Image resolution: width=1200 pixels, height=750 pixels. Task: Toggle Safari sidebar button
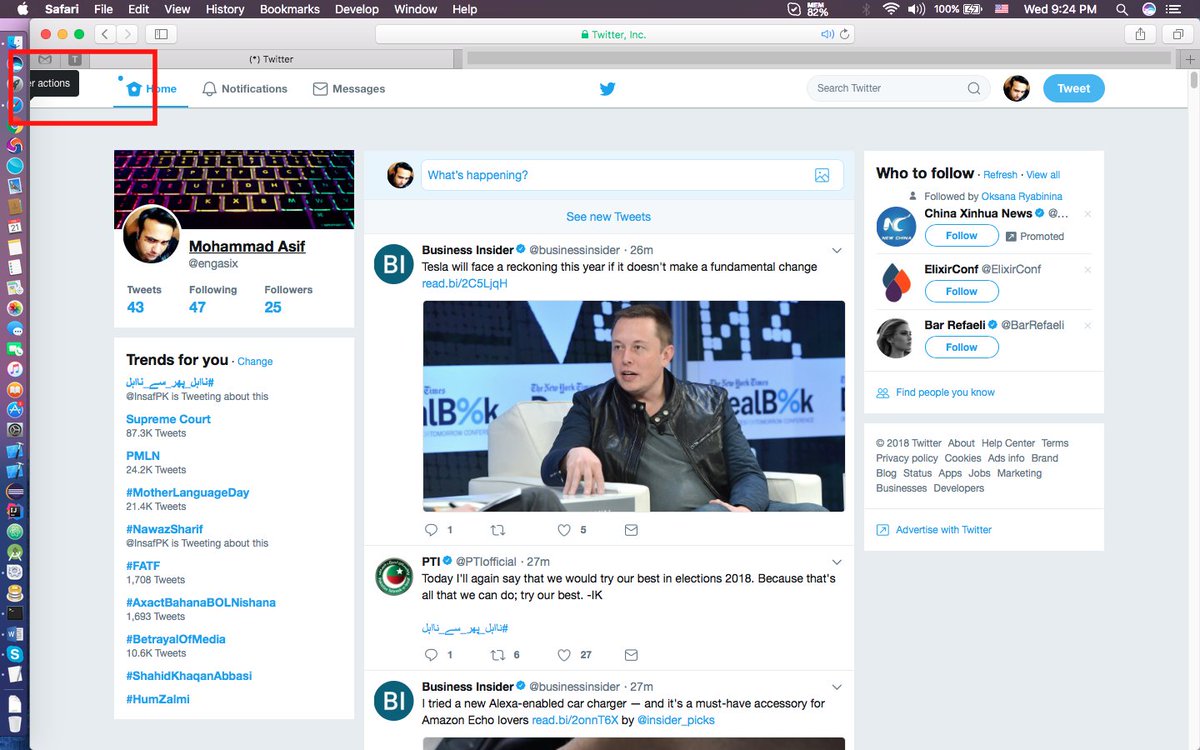[x=160, y=34]
